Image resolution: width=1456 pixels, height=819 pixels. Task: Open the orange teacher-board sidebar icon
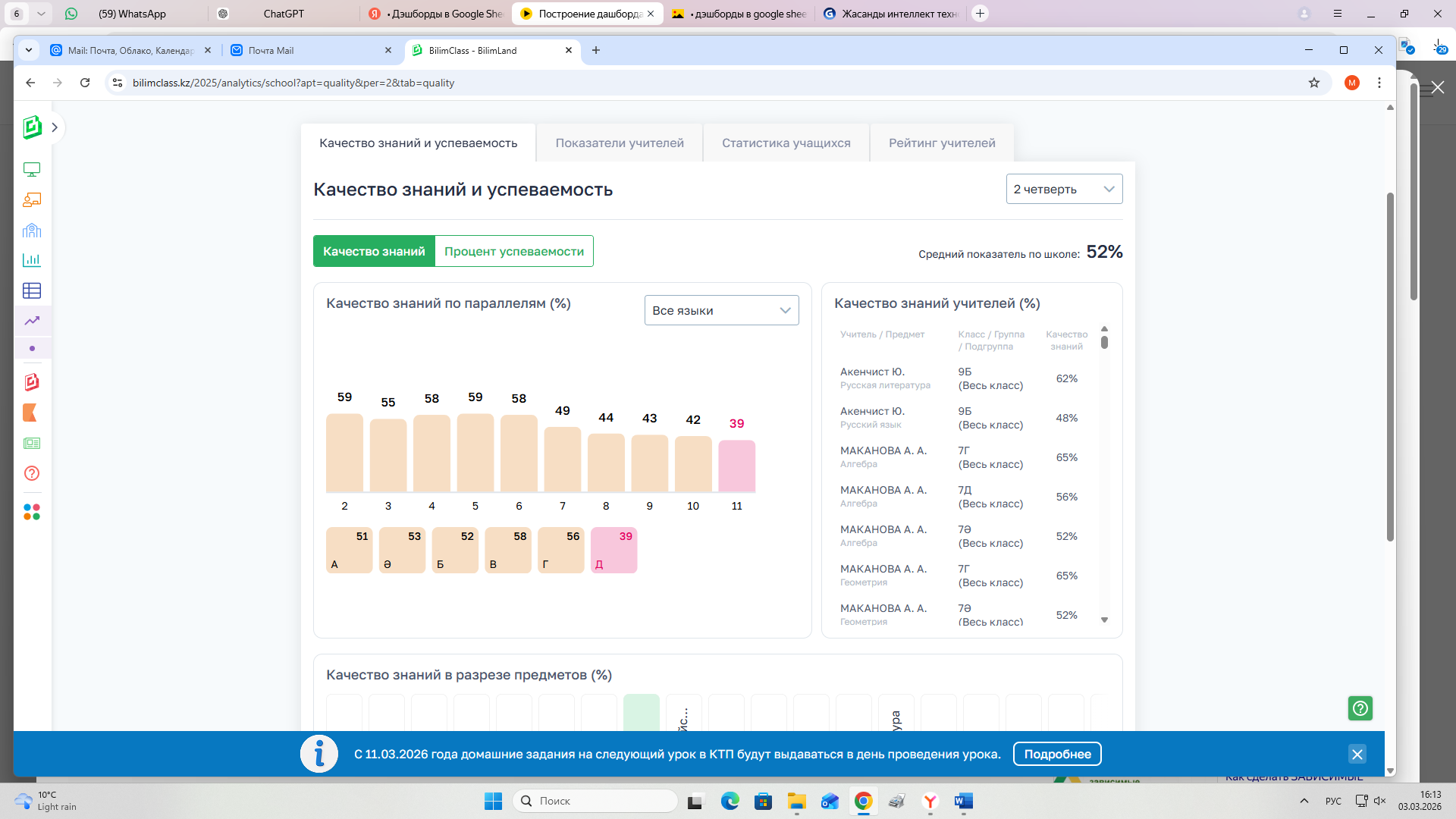32,200
